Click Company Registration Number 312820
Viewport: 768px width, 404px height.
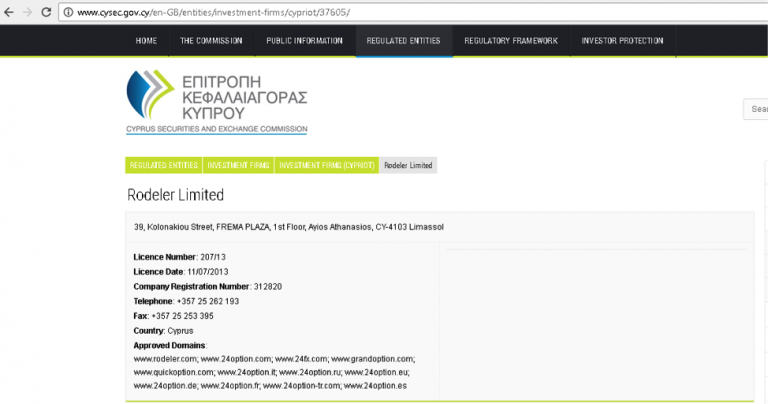pyautogui.click(x=208, y=286)
